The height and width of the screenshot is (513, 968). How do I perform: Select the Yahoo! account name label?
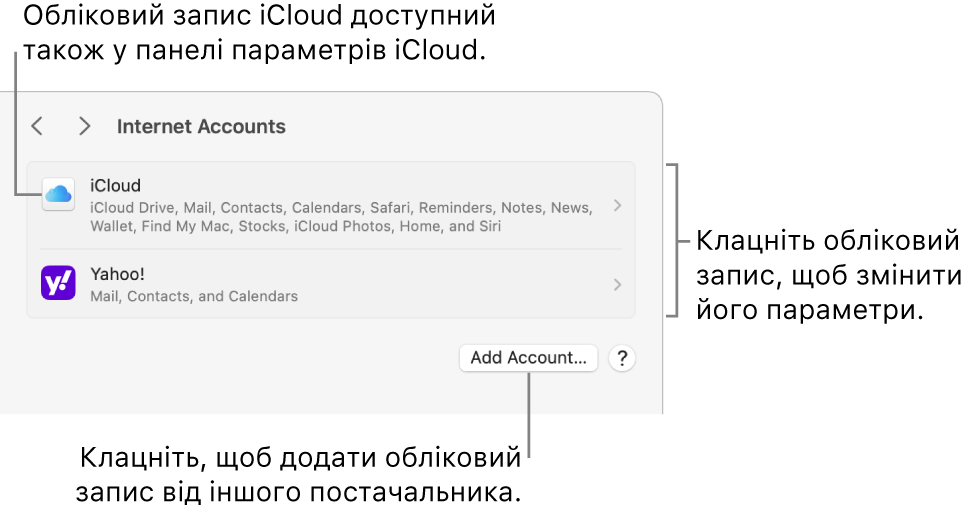pos(117,274)
